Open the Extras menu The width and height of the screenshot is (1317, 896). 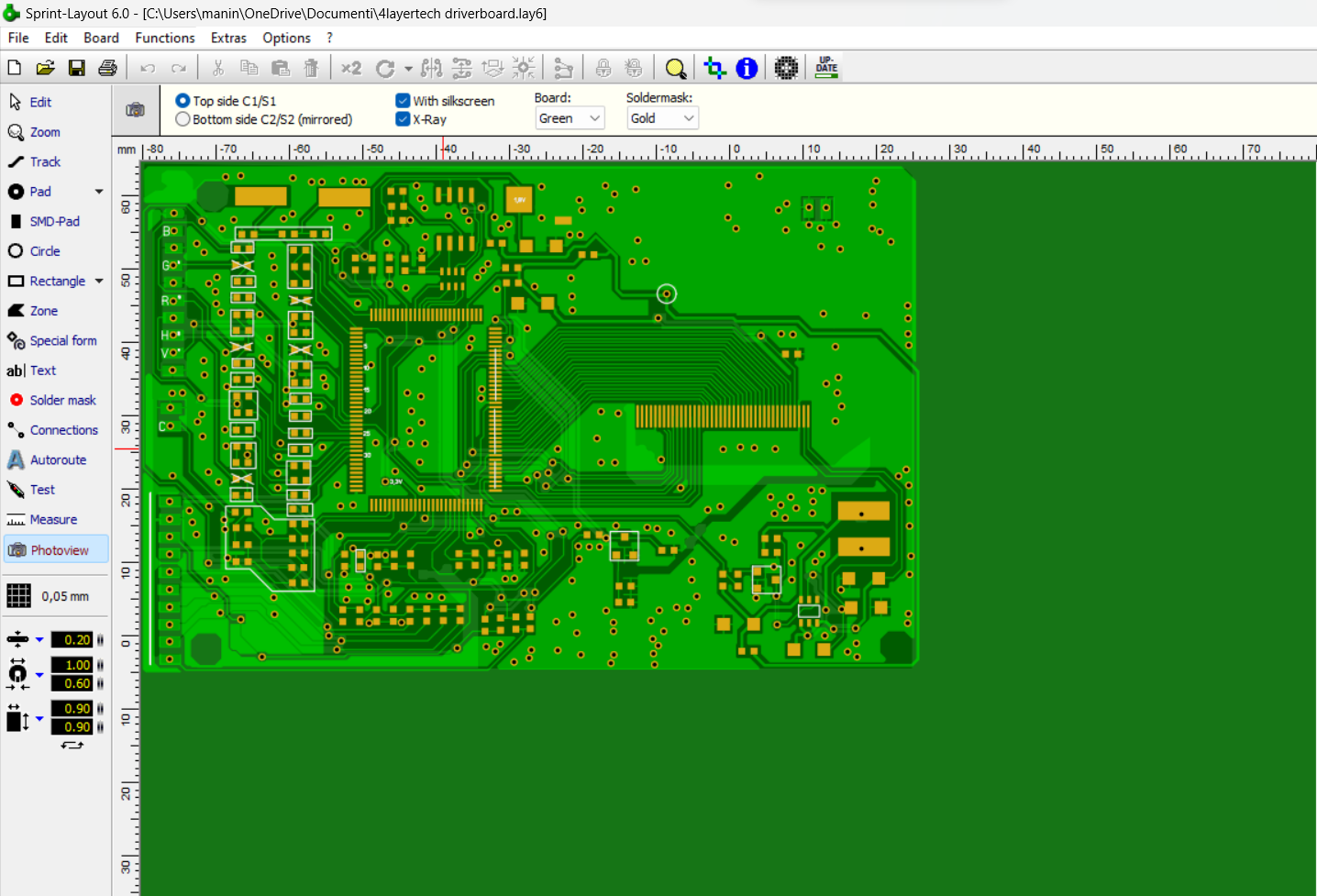228,38
